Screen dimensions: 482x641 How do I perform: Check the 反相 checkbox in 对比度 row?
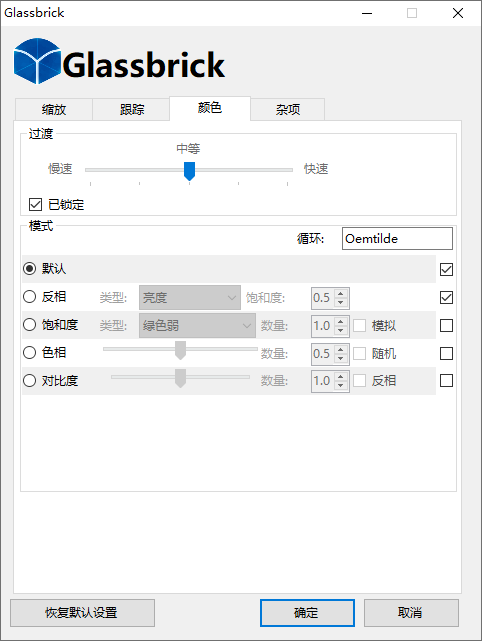click(x=359, y=381)
